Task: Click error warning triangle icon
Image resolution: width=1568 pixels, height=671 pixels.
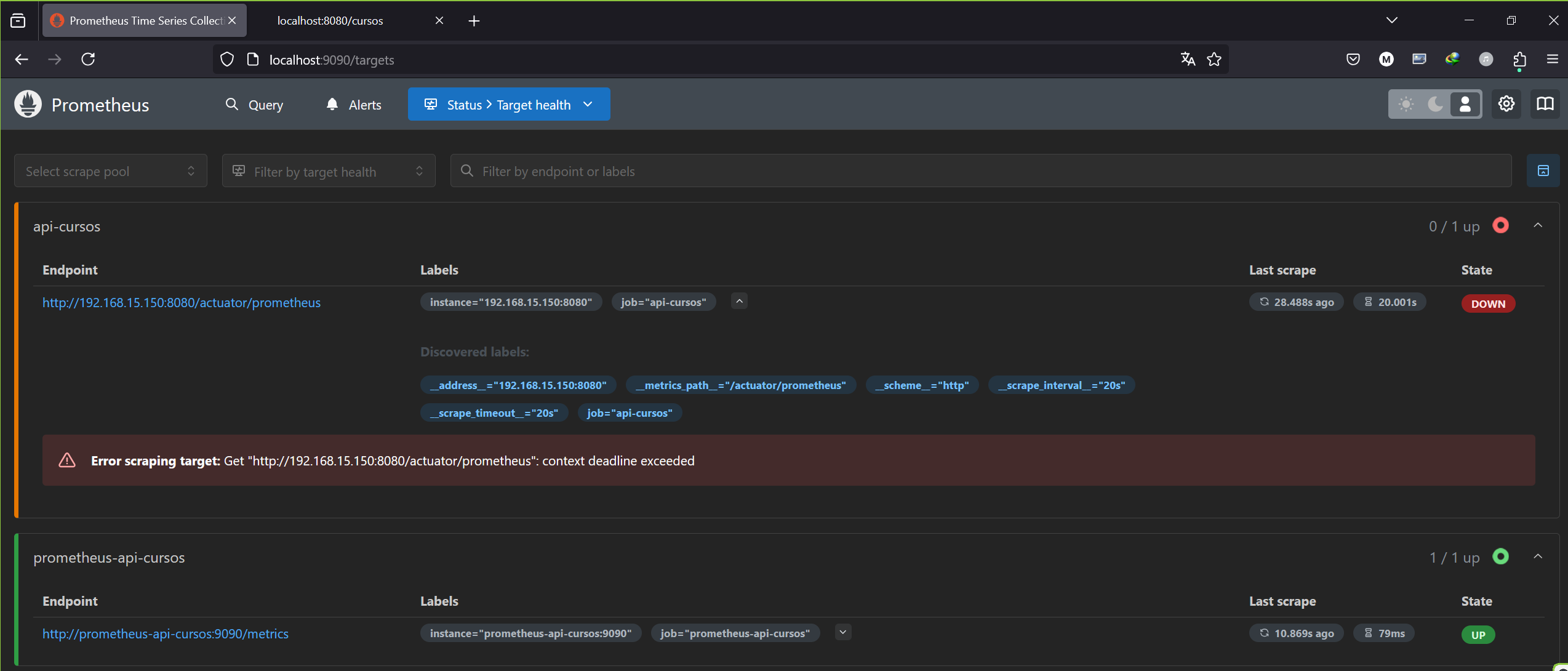Action: pos(67,460)
